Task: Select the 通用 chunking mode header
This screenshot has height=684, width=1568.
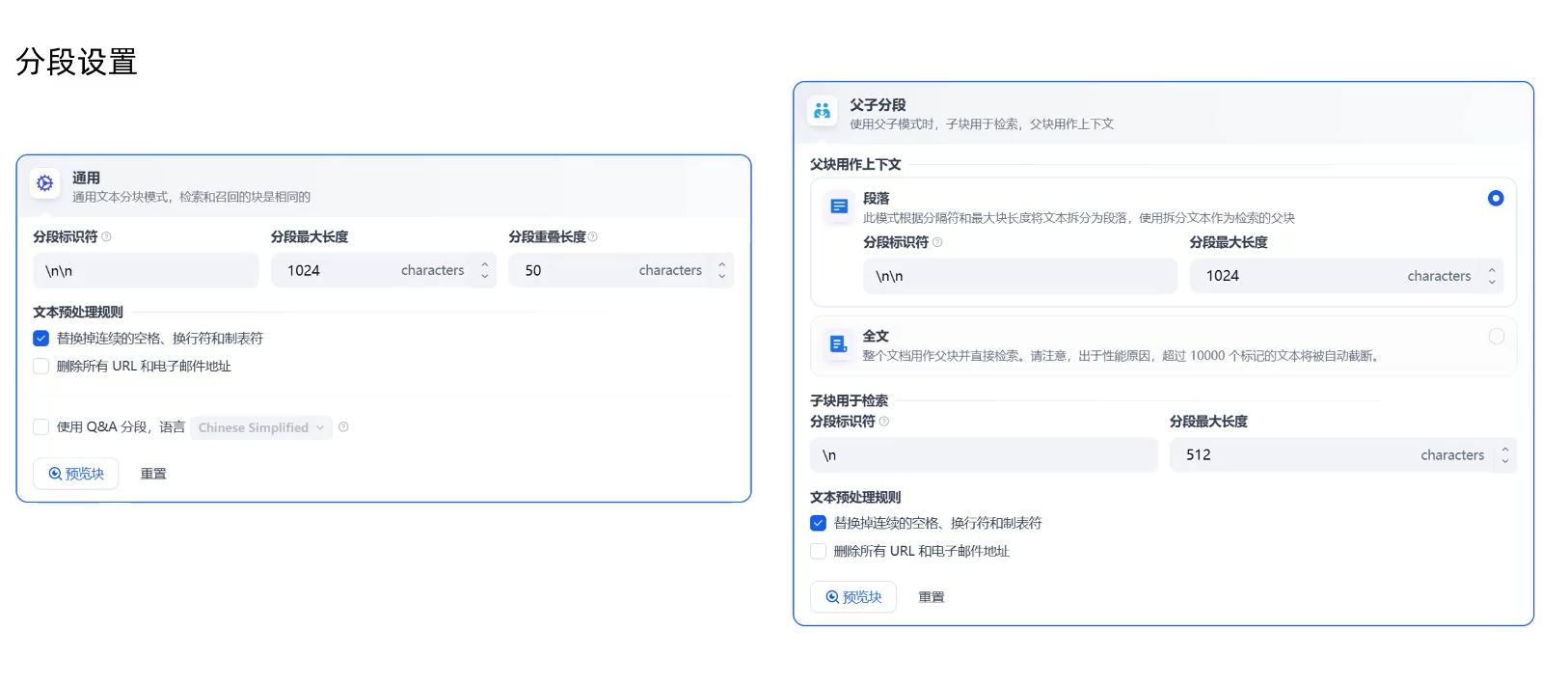Action: pos(384,186)
